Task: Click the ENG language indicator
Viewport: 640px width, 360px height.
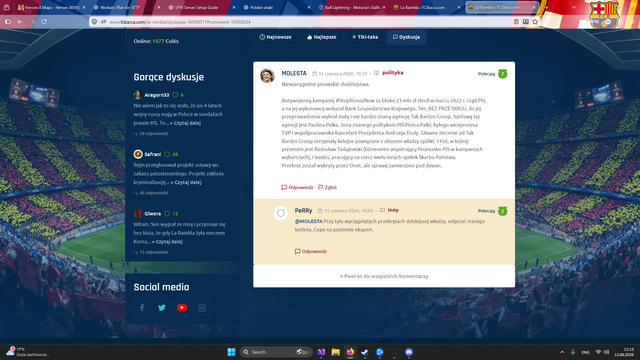Action: tap(585, 352)
